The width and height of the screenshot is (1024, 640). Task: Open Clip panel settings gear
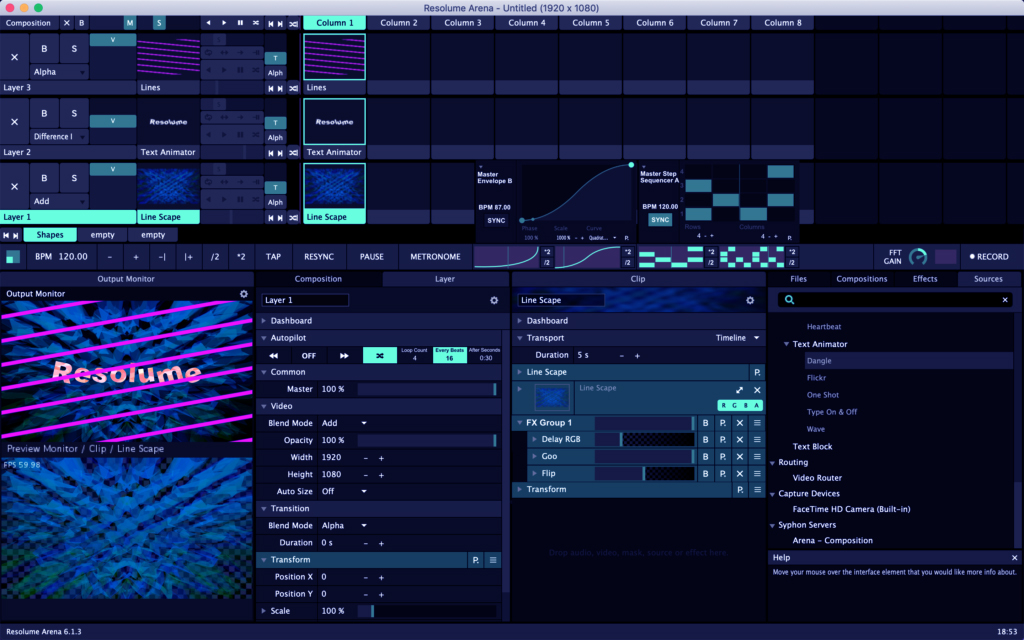click(x=750, y=300)
